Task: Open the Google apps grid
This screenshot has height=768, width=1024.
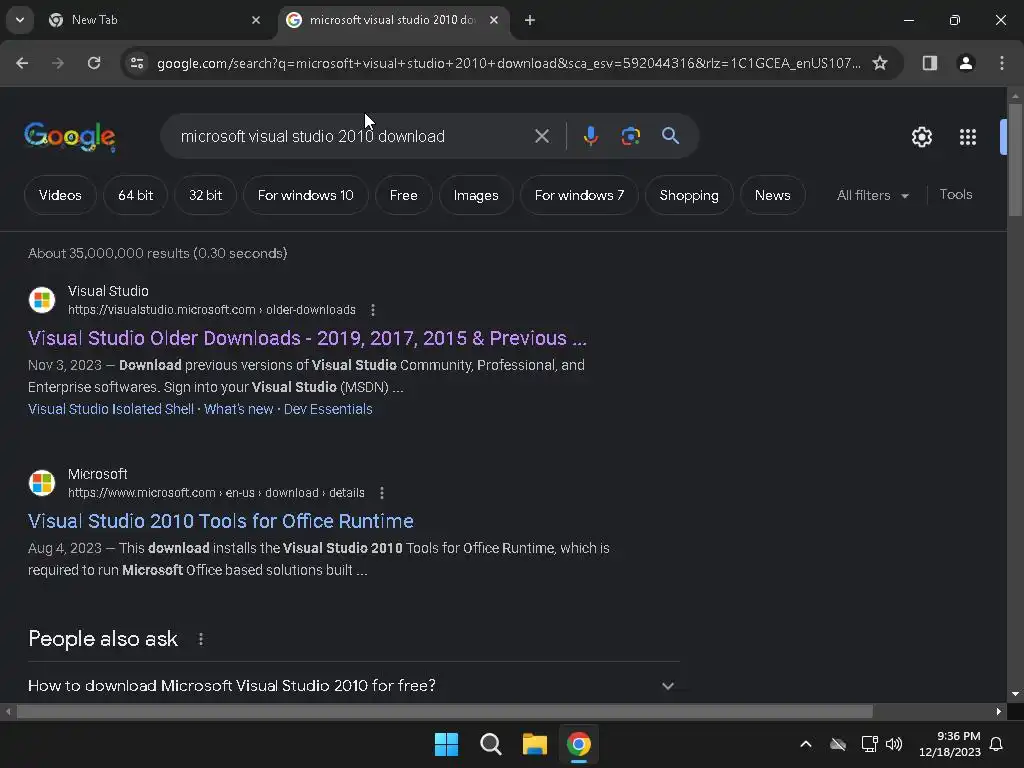Action: tap(967, 137)
